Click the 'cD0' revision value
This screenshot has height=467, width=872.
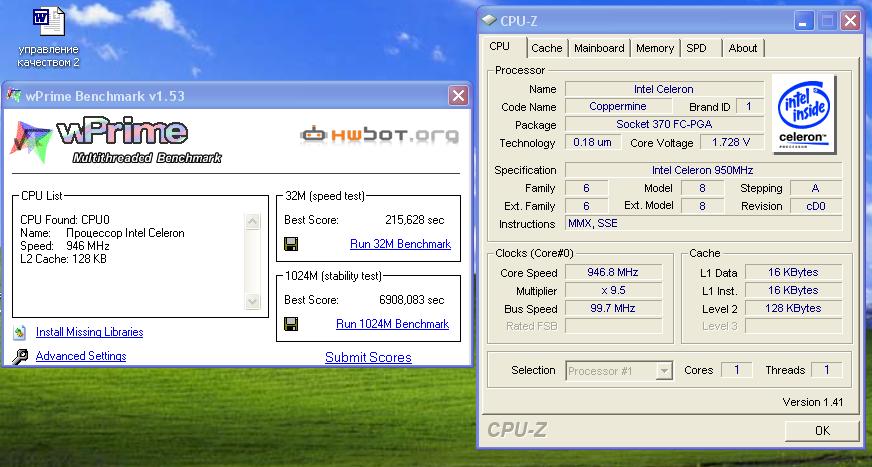click(x=816, y=206)
